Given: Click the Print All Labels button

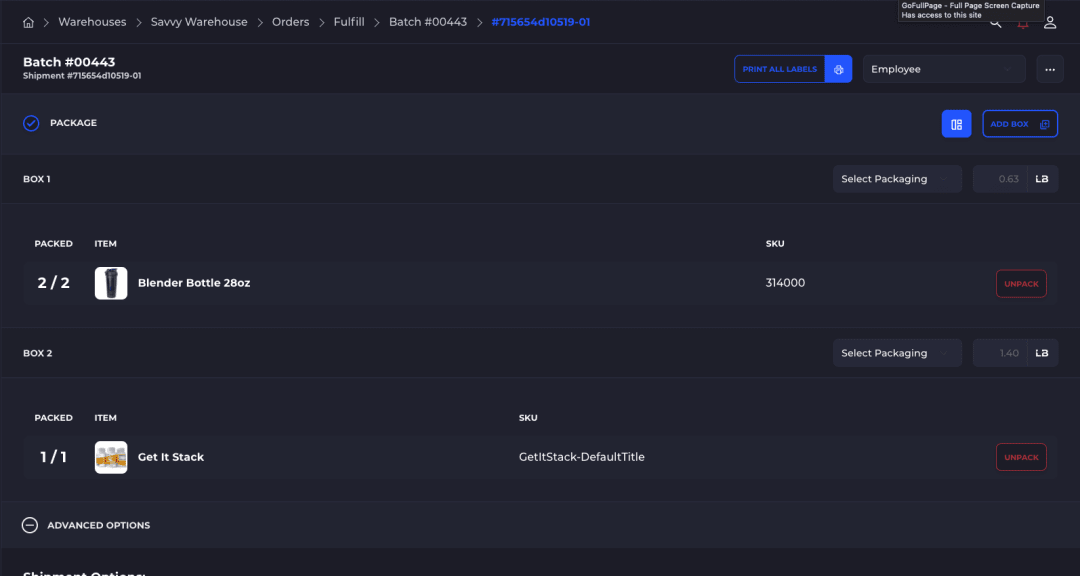Looking at the screenshot, I should 780,69.
